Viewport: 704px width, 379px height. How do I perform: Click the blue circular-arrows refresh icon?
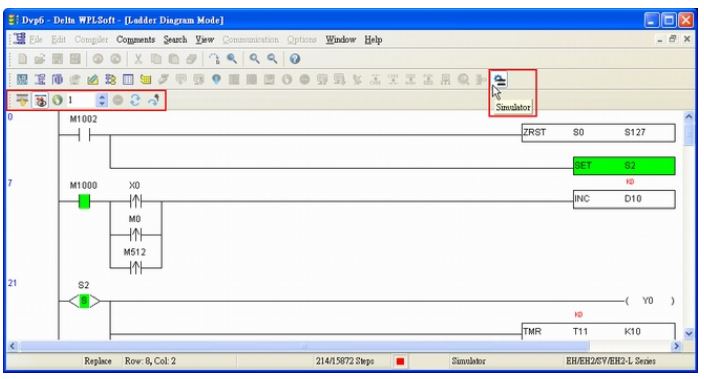(x=135, y=100)
